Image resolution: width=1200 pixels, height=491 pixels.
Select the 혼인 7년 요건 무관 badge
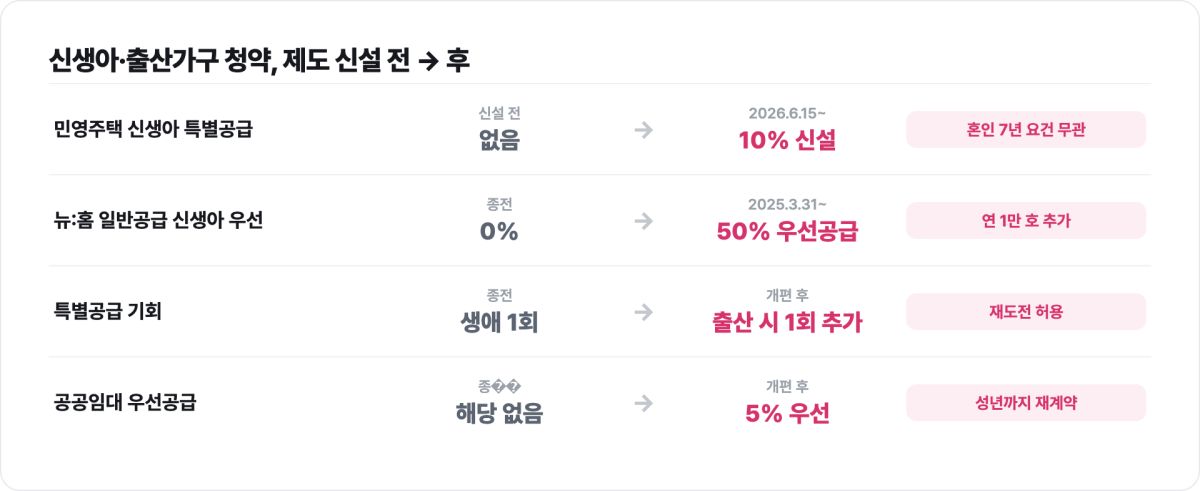(1026, 130)
